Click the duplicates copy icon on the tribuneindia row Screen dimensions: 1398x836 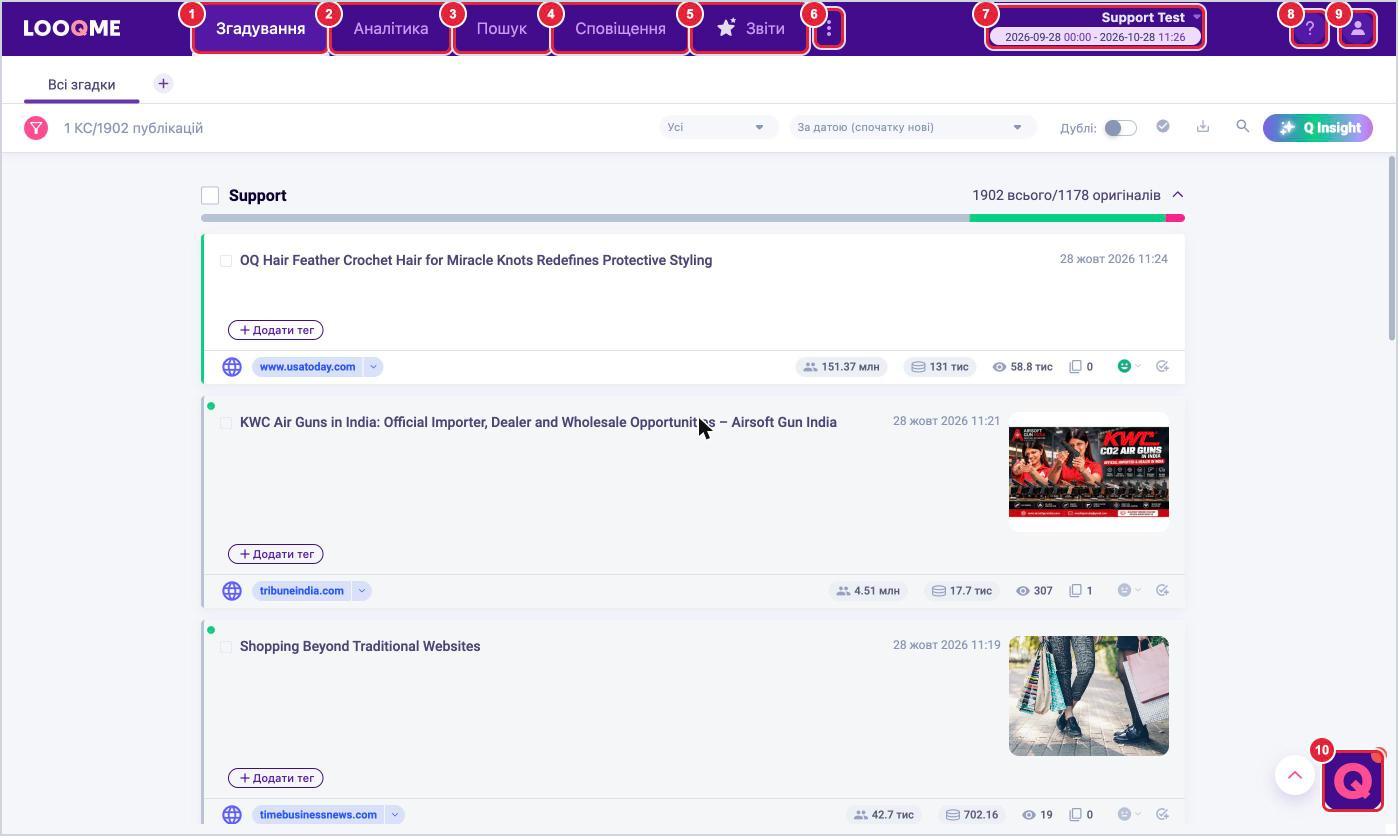(x=1076, y=591)
